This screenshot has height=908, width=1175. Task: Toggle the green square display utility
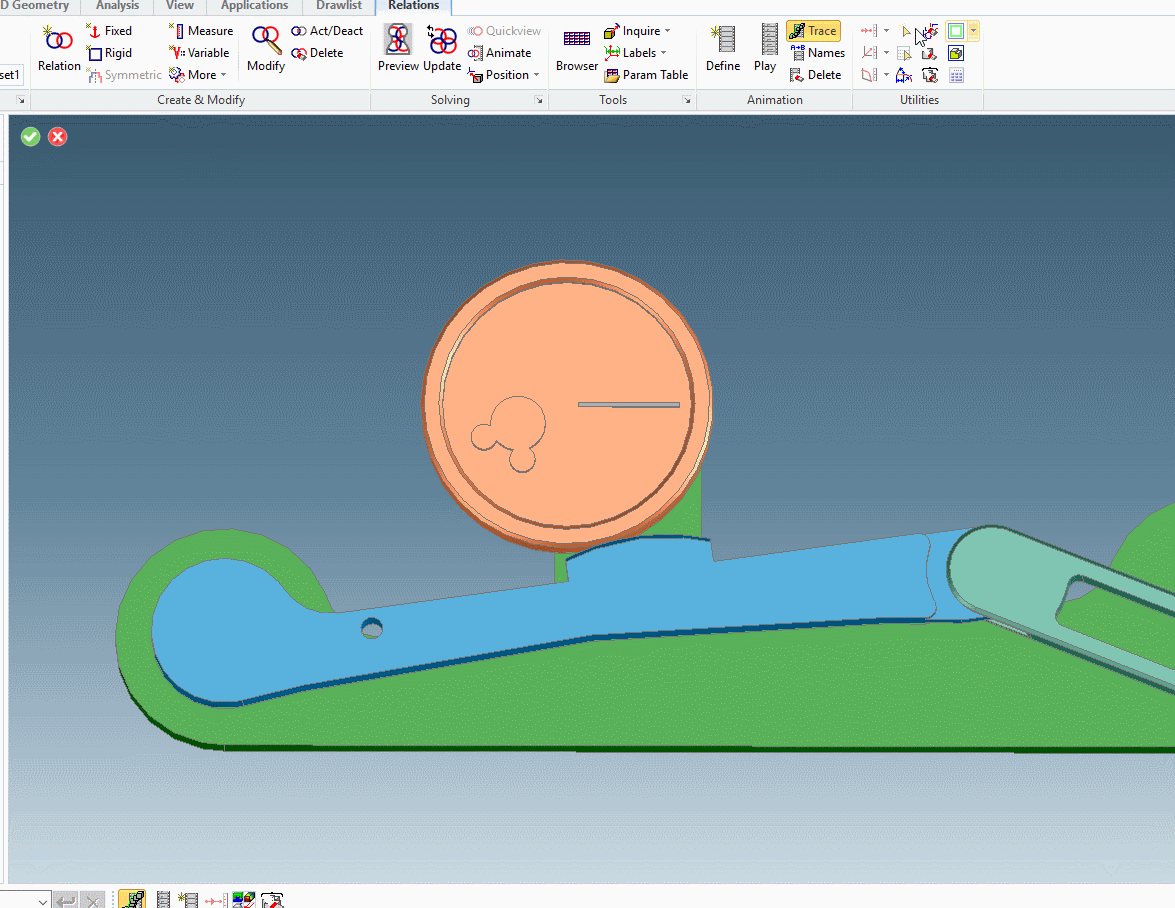click(955, 31)
